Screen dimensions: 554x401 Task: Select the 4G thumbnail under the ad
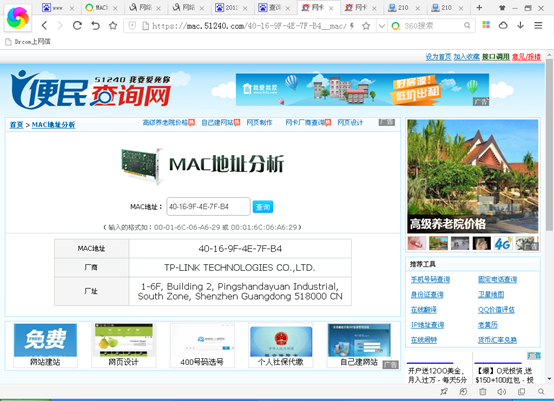coord(503,243)
